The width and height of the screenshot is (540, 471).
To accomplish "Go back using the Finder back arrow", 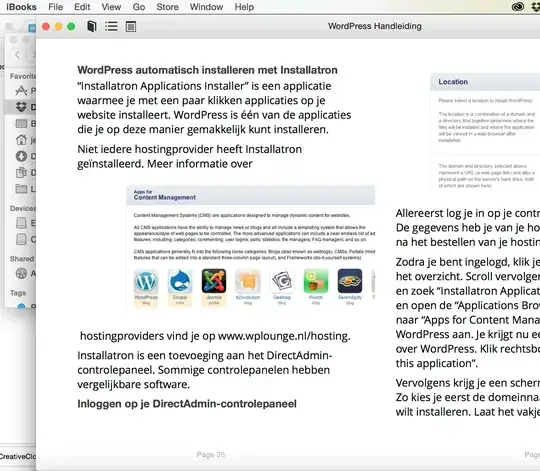I will (17, 54).
